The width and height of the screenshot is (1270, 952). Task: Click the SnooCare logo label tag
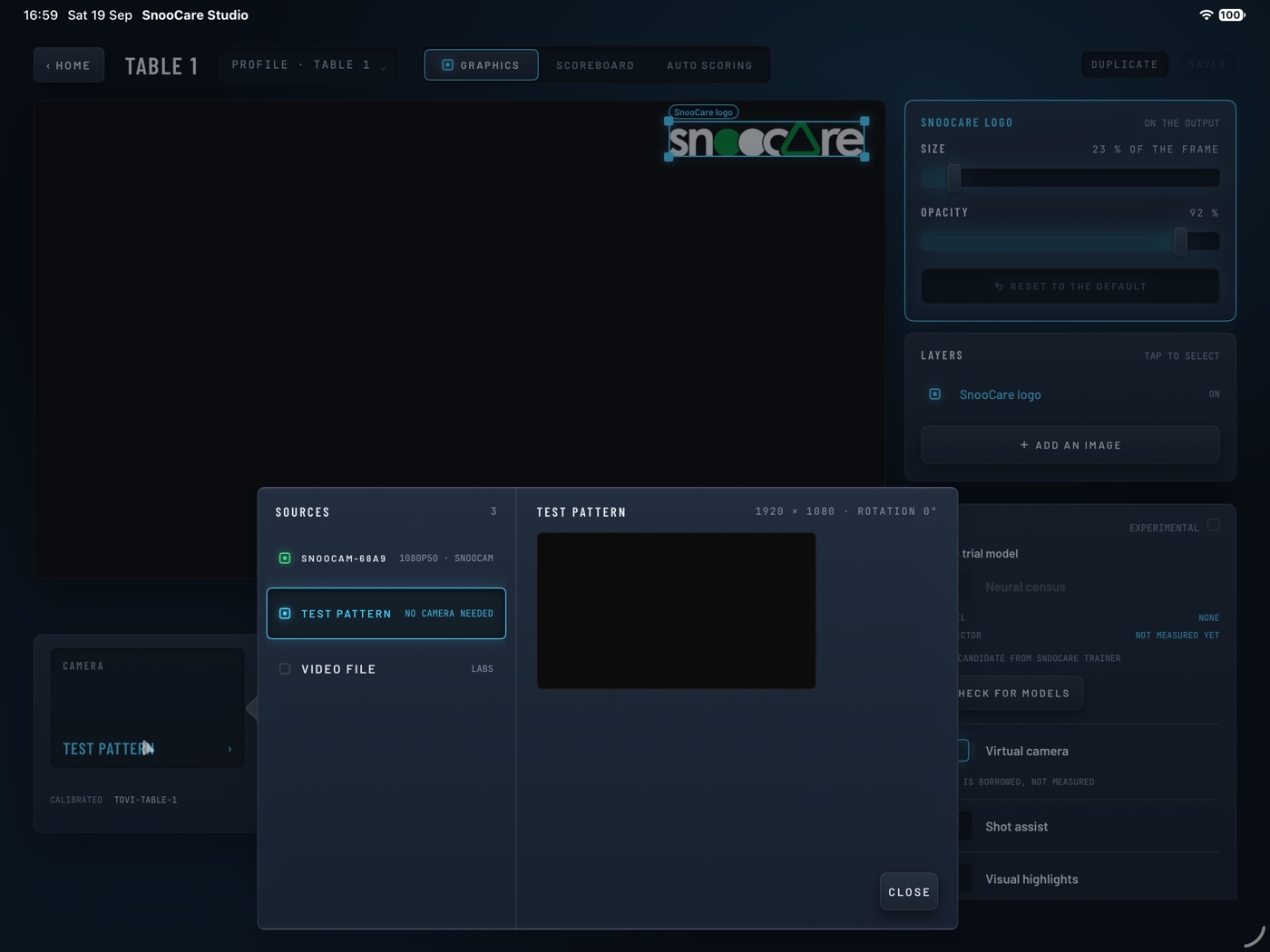[x=703, y=112]
